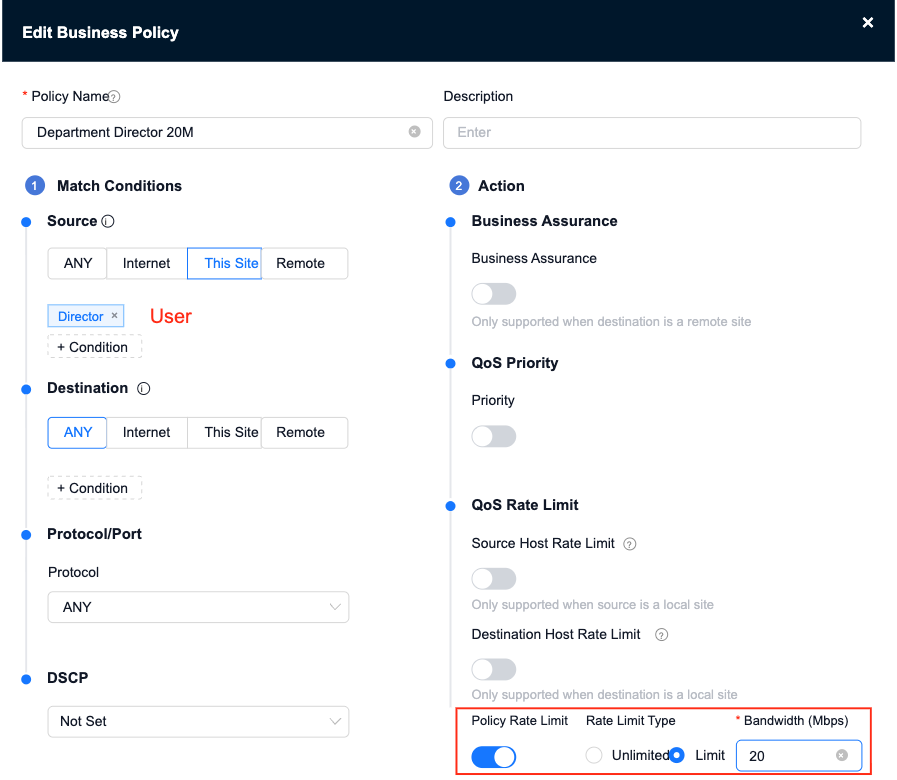Image resolution: width=897 pixels, height=780 pixels.
Task: Focus the Policy Name input field
Action: 227,133
